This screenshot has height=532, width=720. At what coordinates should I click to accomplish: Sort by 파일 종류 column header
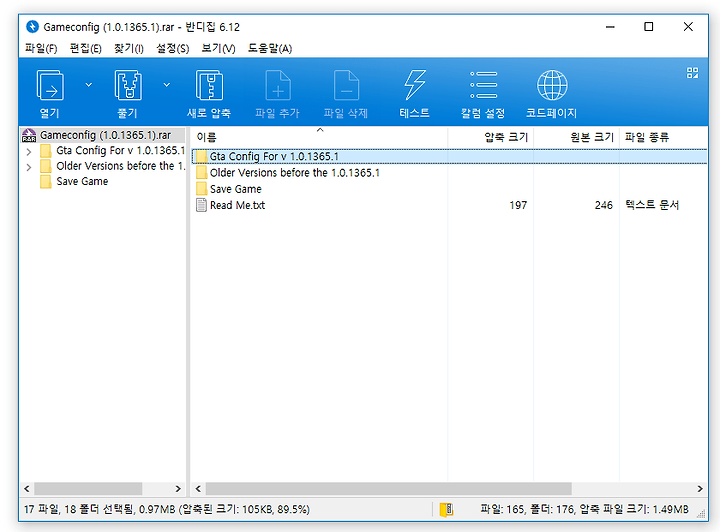tap(663, 137)
